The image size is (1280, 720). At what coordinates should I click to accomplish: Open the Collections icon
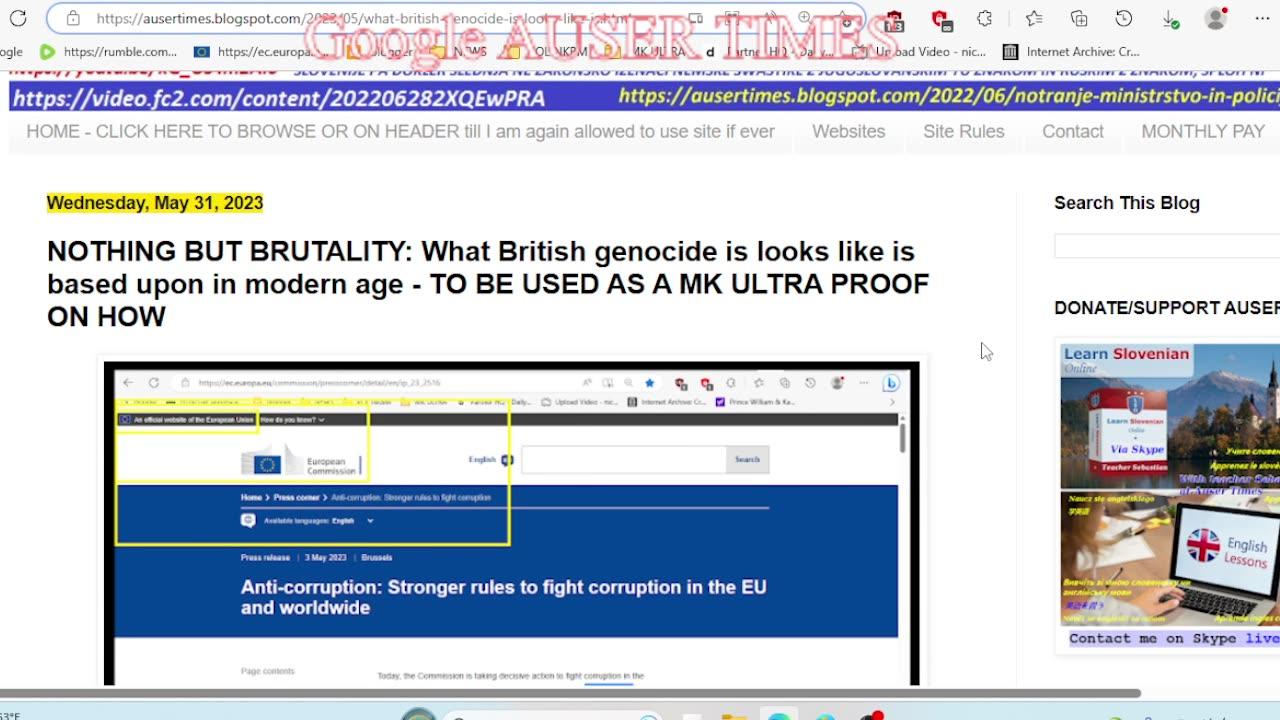tap(1080, 18)
